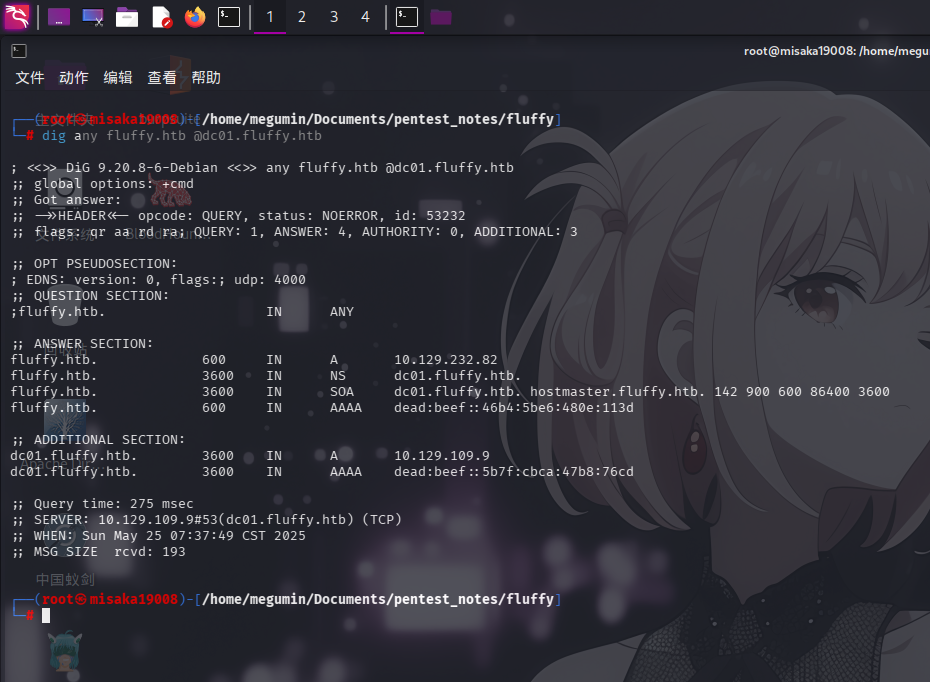Switch to workspace 4
Viewport: 930px width, 682px height.
pos(365,17)
